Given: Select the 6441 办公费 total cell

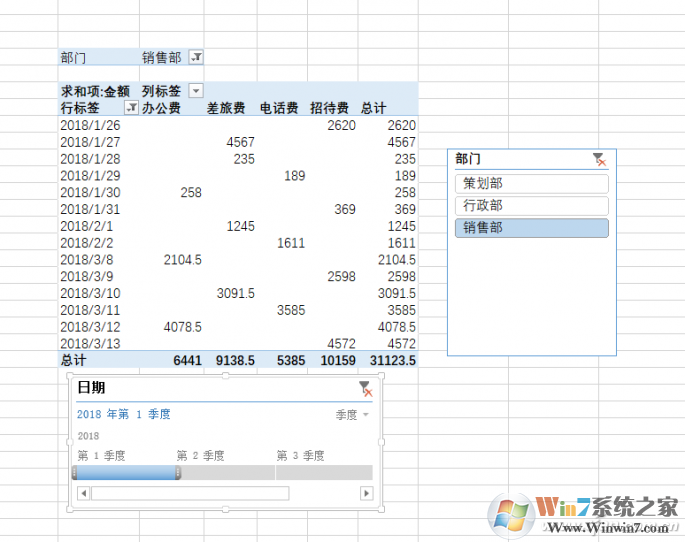Looking at the screenshot, I should pyautogui.click(x=187, y=360).
